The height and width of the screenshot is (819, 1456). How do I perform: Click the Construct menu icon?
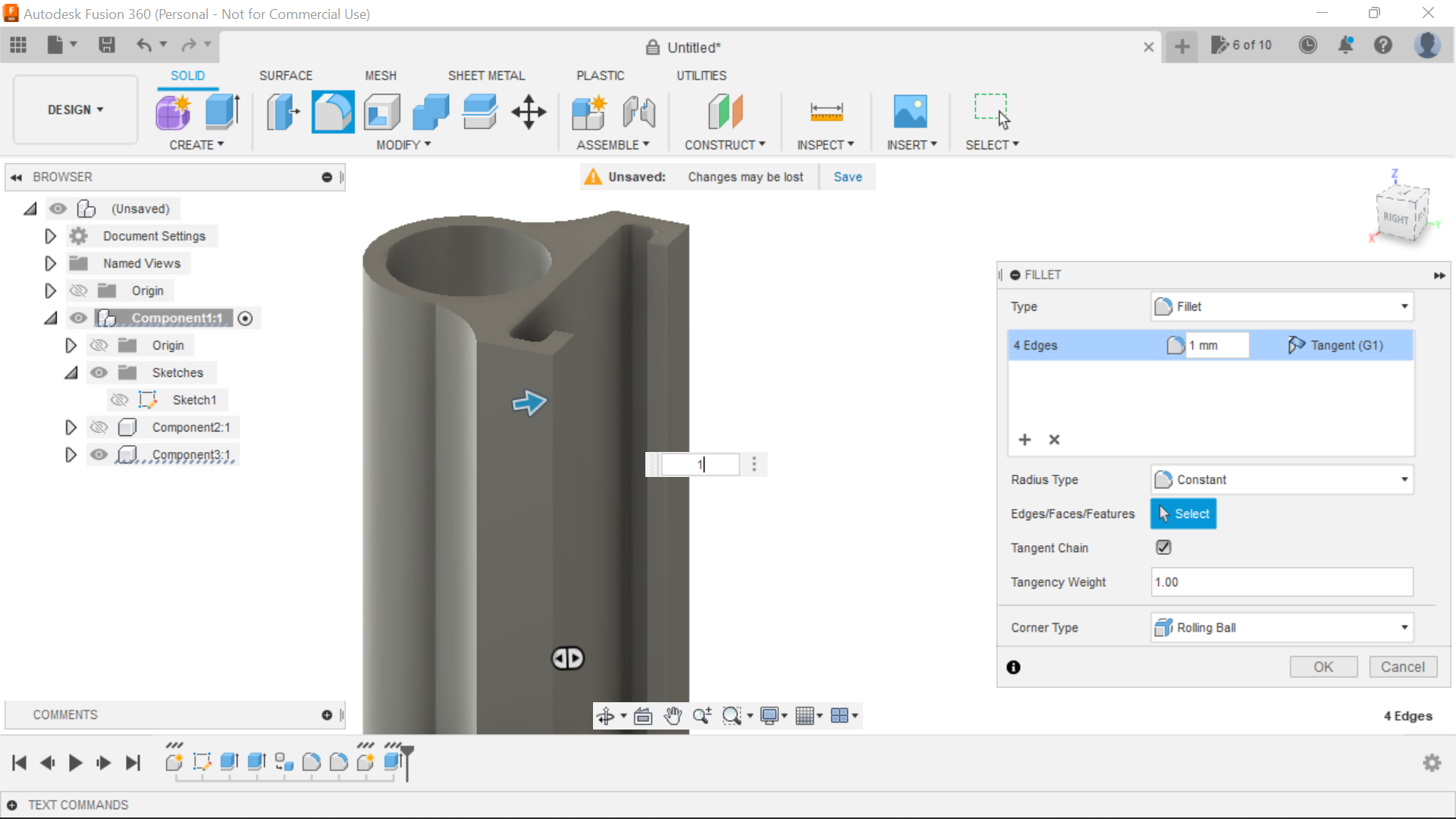tap(725, 111)
